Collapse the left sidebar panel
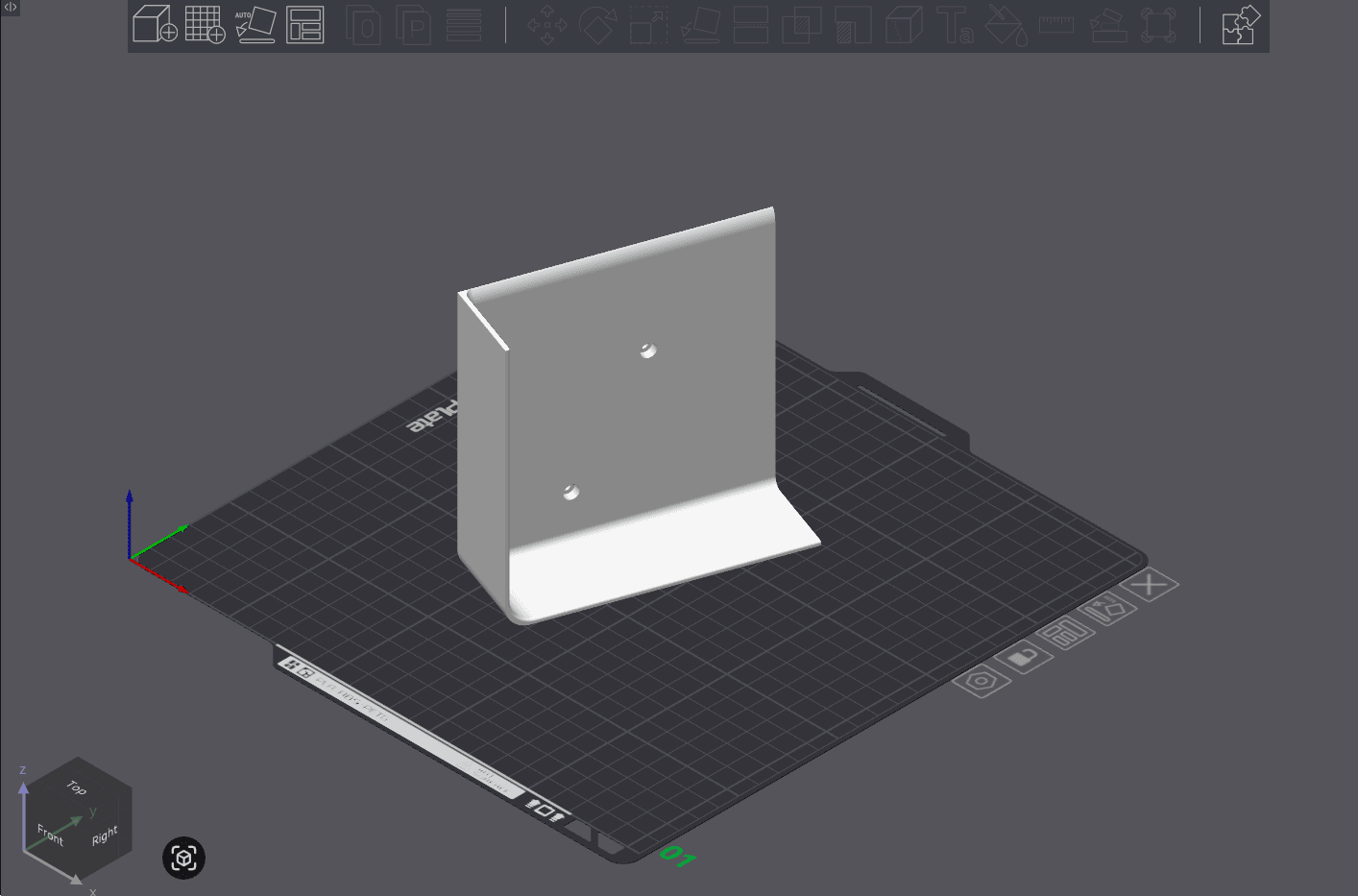1358x896 pixels. tap(10, 8)
